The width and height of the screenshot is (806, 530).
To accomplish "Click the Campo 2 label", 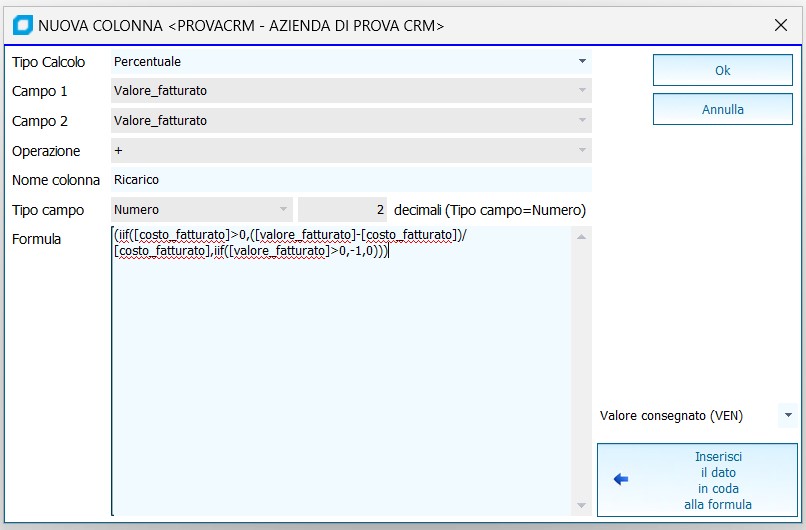I will pyautogui.click(x=40, y=121).
